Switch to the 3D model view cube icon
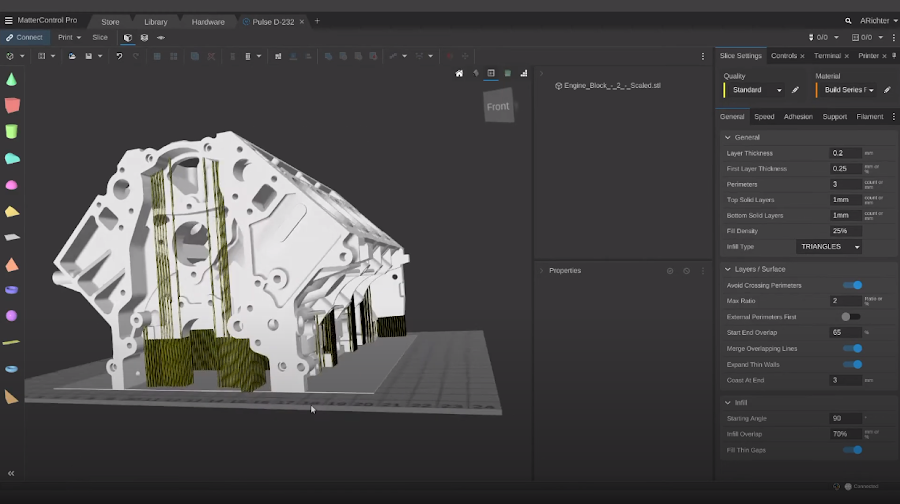Screen dimensions: 900x504 127,38
